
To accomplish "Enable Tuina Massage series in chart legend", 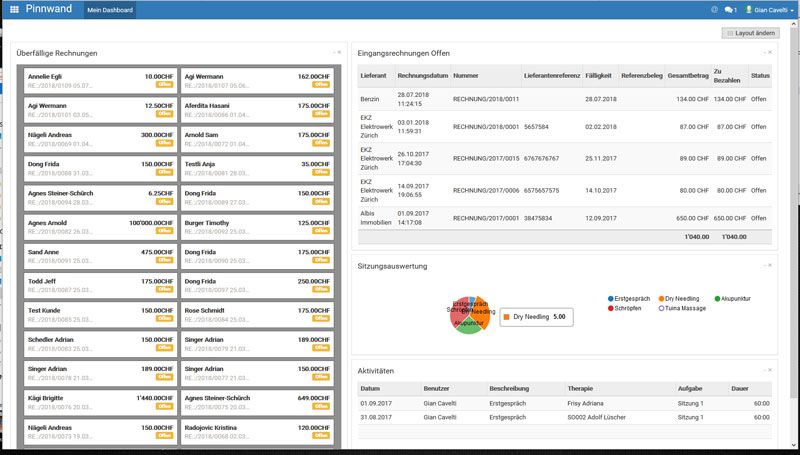I will coord(682,309).
